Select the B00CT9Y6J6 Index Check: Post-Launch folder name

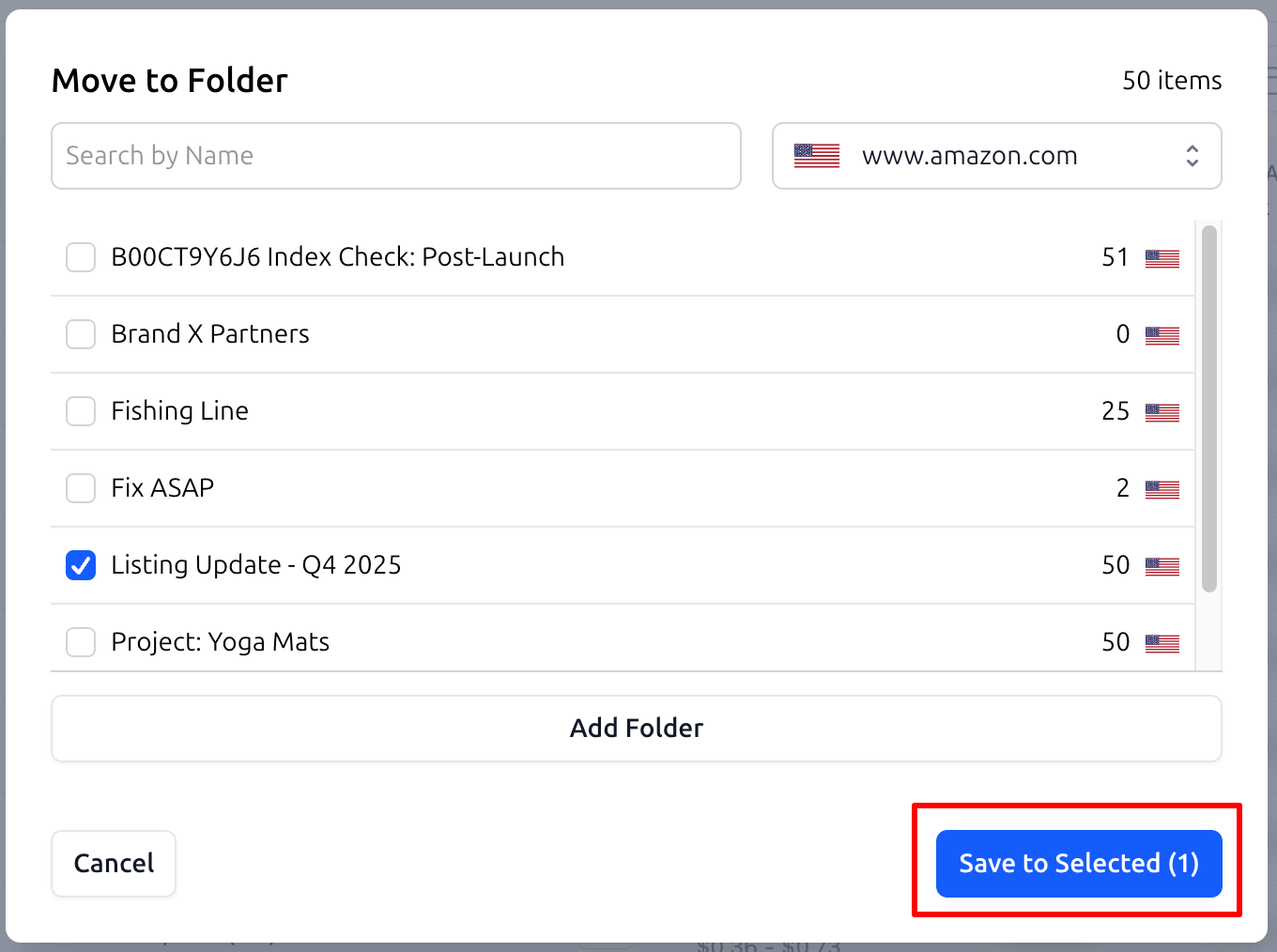point(337,257)
